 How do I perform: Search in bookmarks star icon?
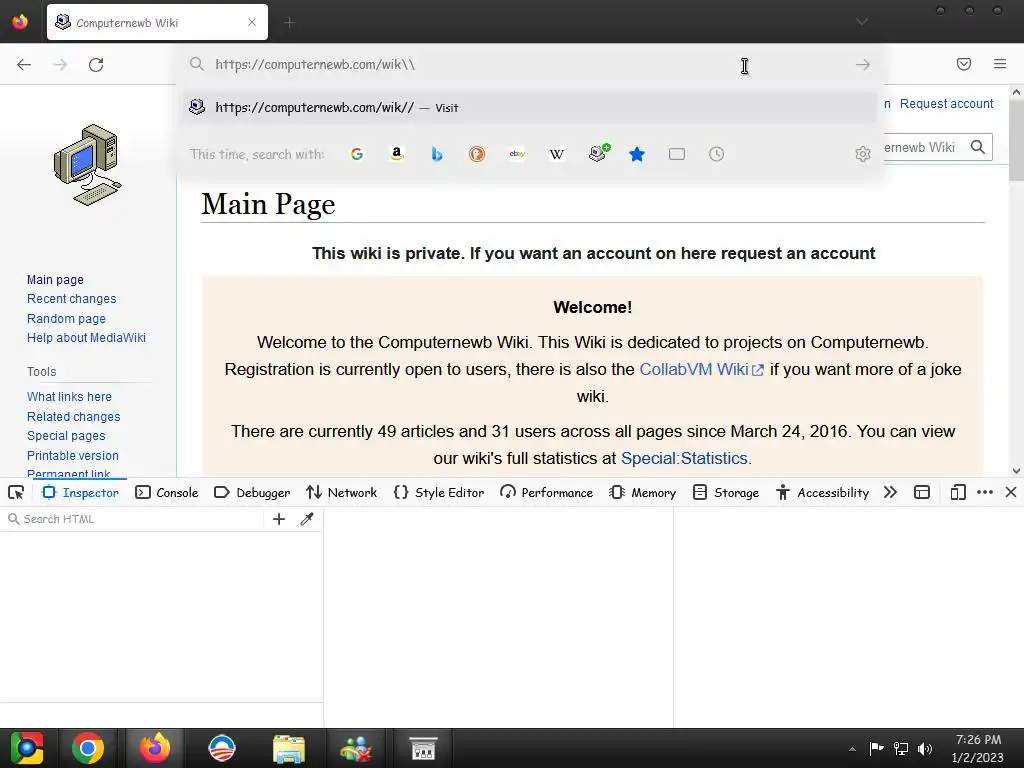click(637, 154)
